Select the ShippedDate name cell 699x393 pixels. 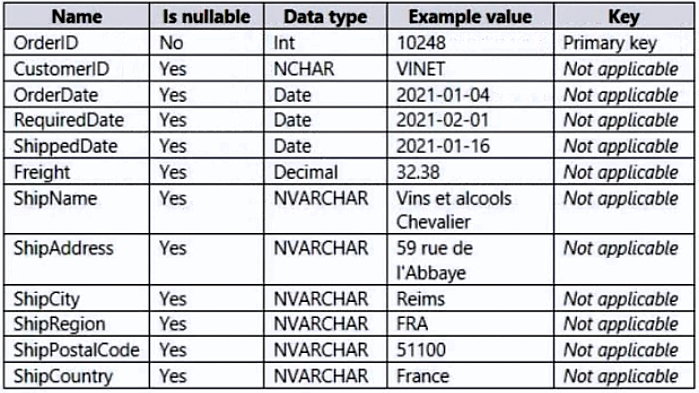coord(77,146)
